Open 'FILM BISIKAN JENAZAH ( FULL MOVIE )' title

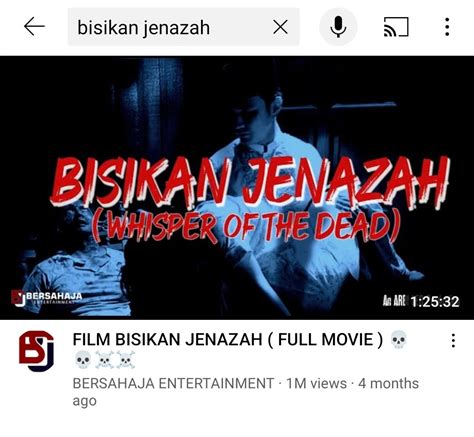point(228,340)
